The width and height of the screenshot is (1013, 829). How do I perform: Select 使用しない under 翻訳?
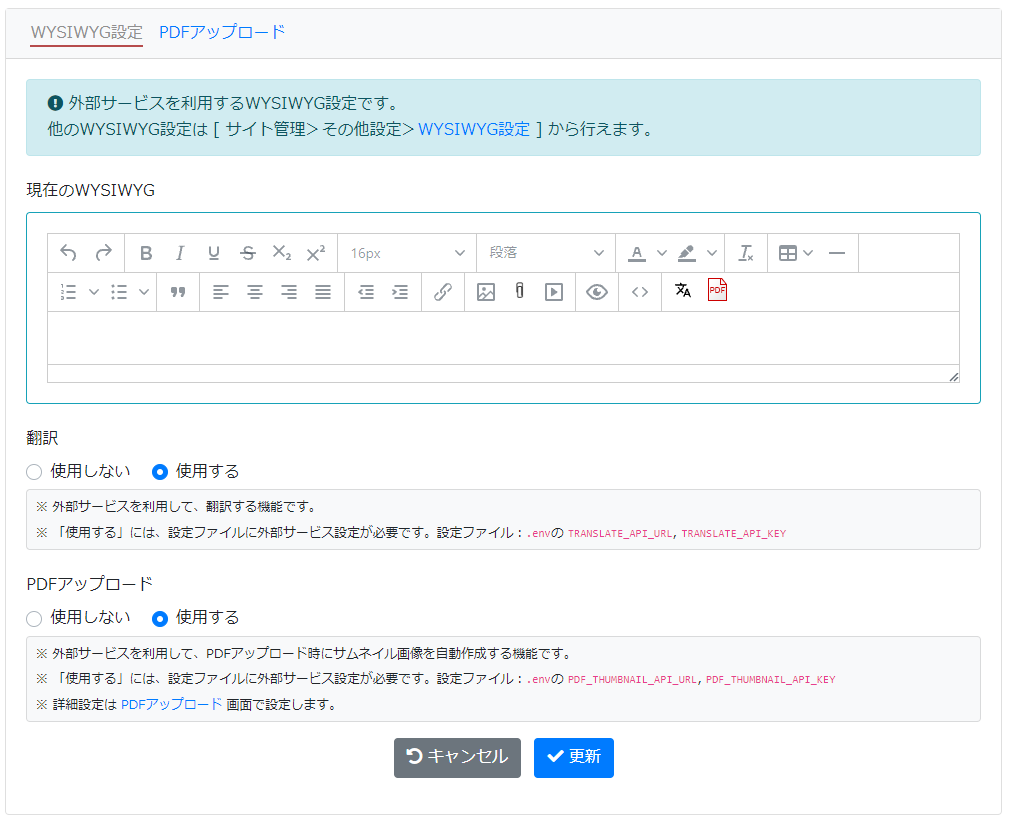33,471
